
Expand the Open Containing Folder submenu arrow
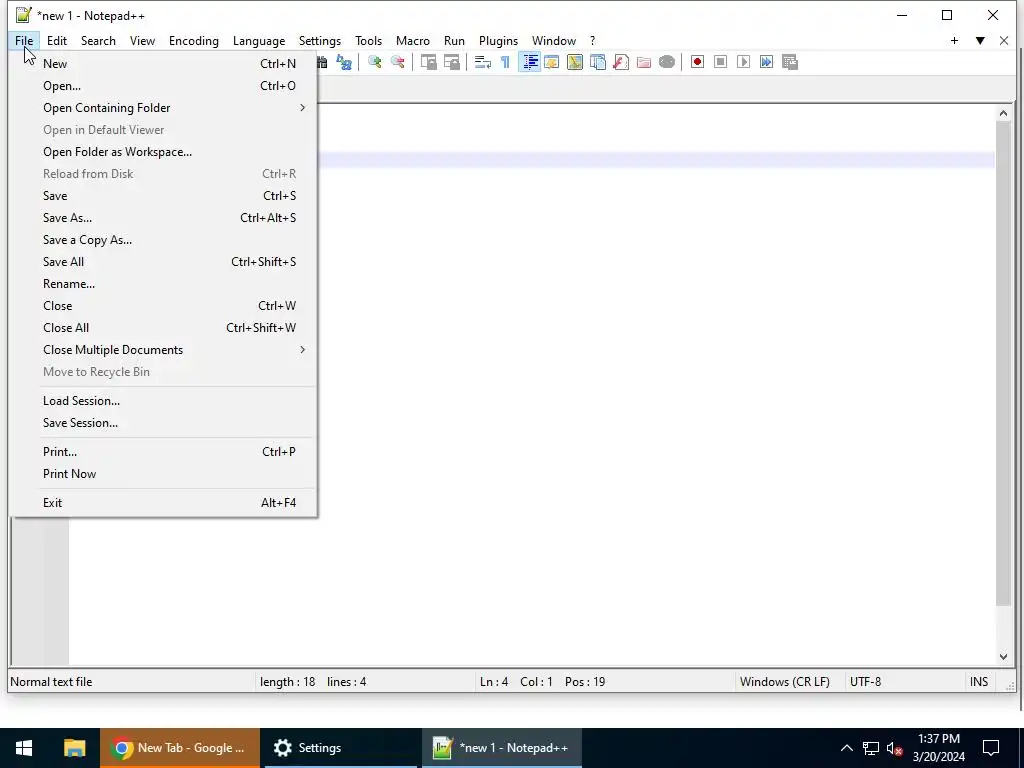[302, 108]
